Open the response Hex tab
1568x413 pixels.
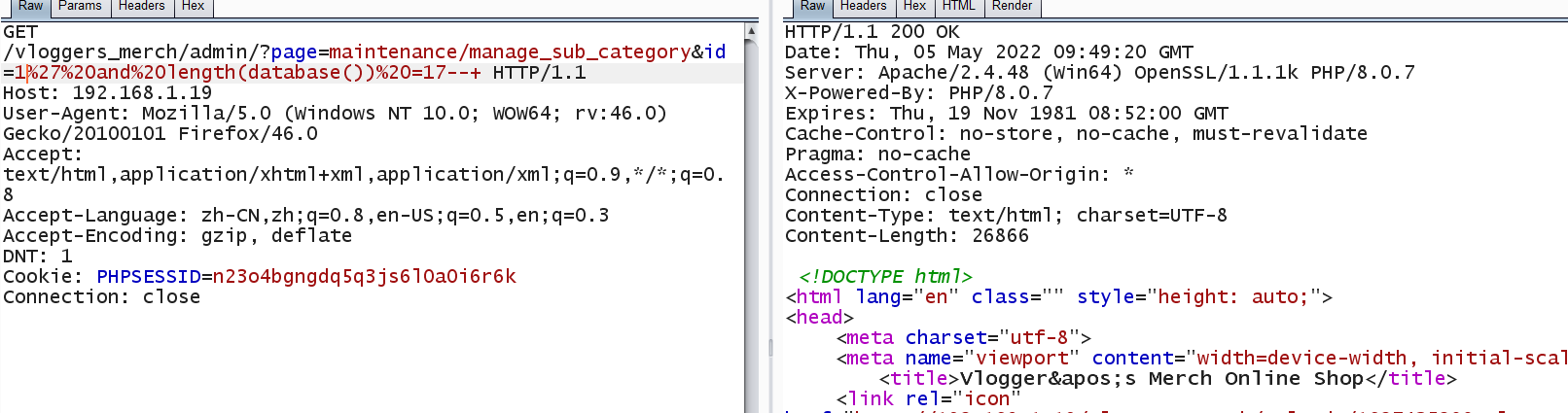click(x=915, y=7)
